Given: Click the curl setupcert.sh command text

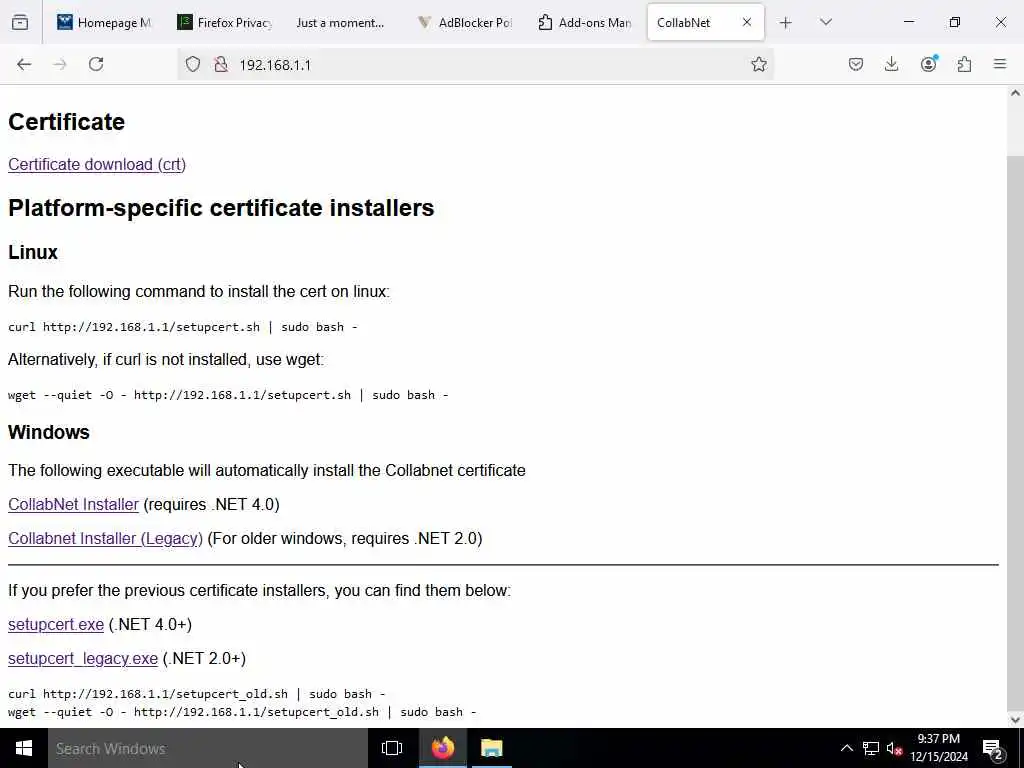Looking at the screenshot, I should tap(182, 327).
